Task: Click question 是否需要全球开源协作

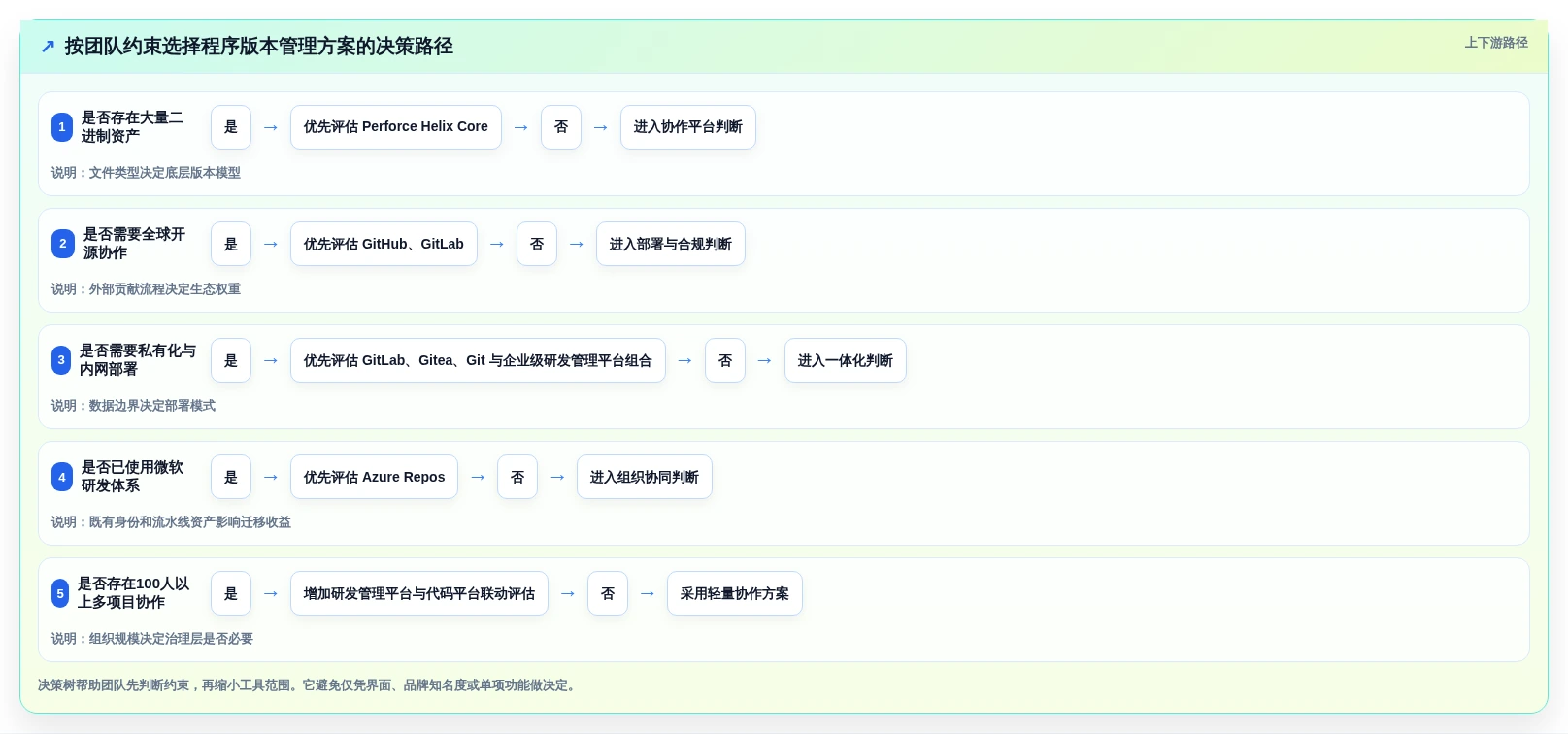Action: [134, 244]
